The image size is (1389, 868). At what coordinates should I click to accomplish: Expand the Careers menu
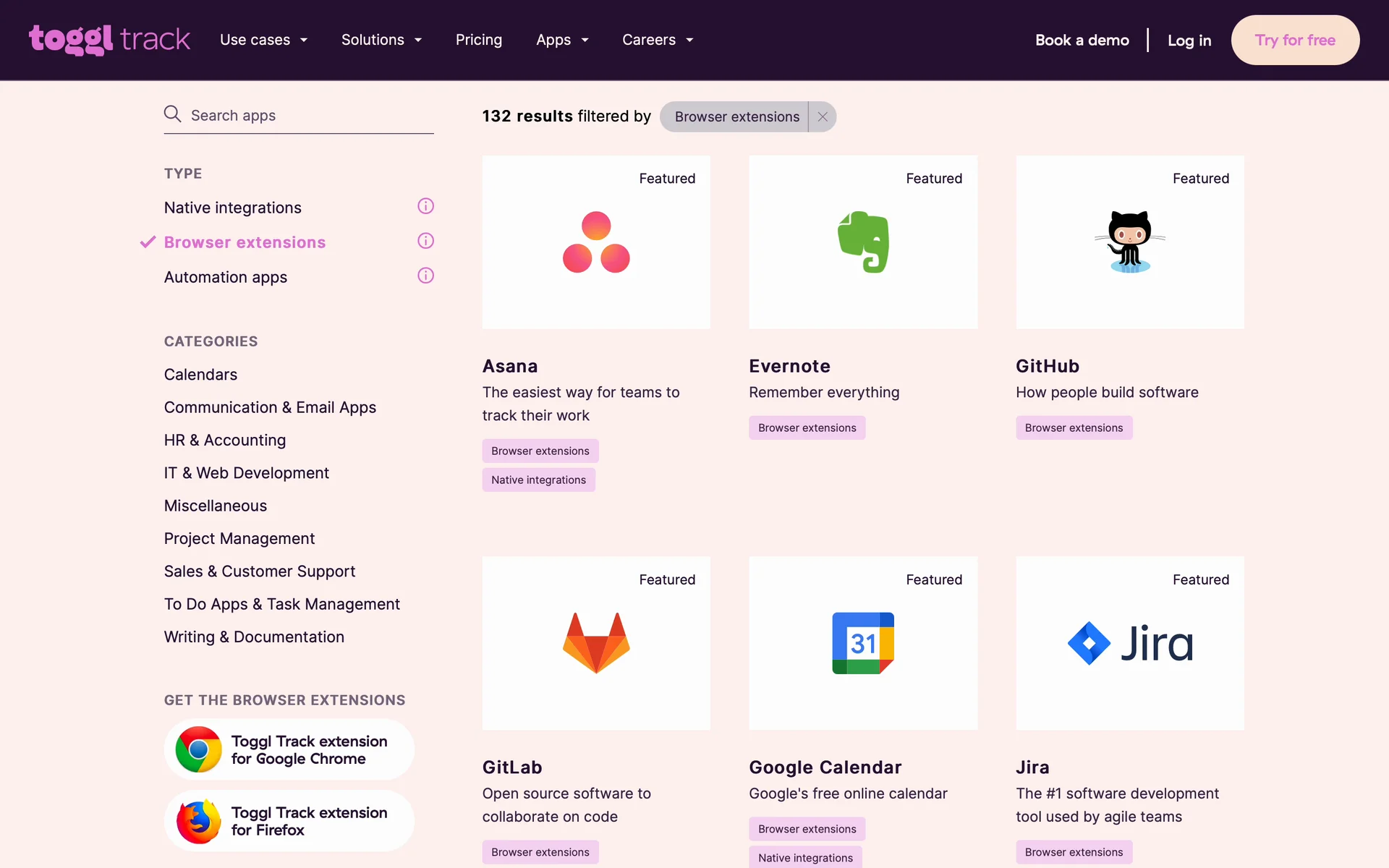pyautogui.click(x=657, y=40)
